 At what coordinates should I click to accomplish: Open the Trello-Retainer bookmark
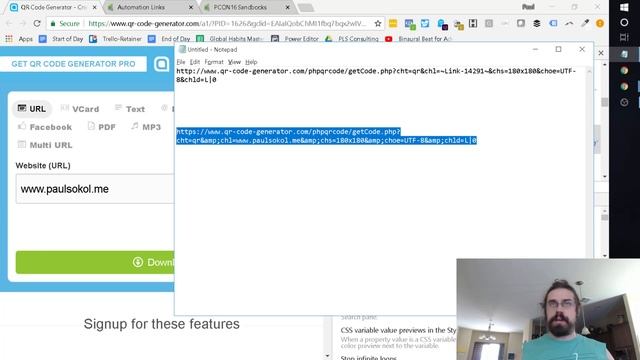pyautogui.click(x=116, y=39)
